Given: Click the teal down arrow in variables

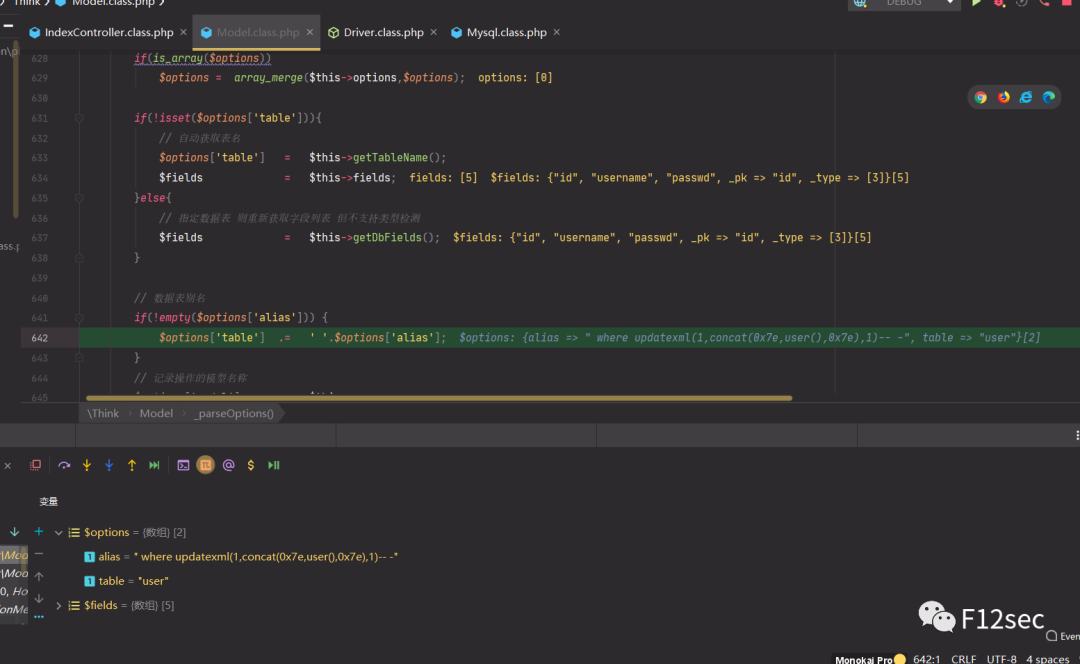Looking at the screenshot, I should (14, 532).
